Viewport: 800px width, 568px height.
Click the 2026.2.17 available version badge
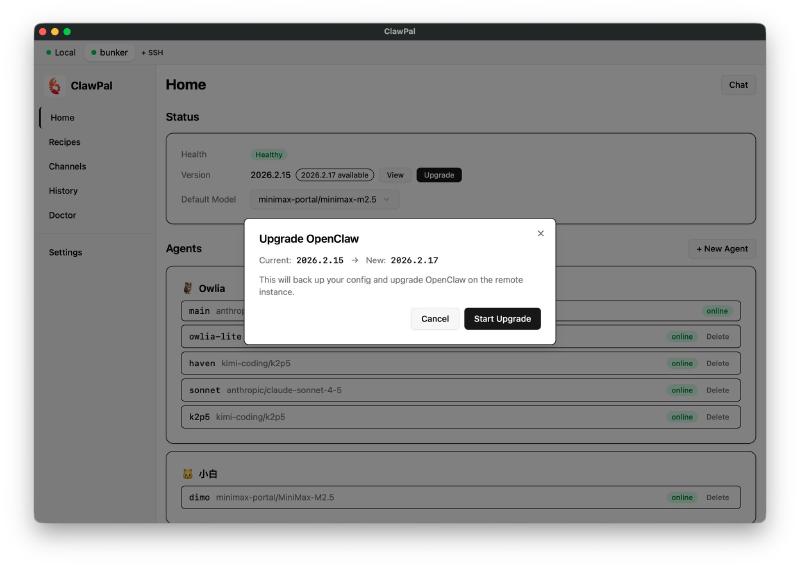point(335,175)
